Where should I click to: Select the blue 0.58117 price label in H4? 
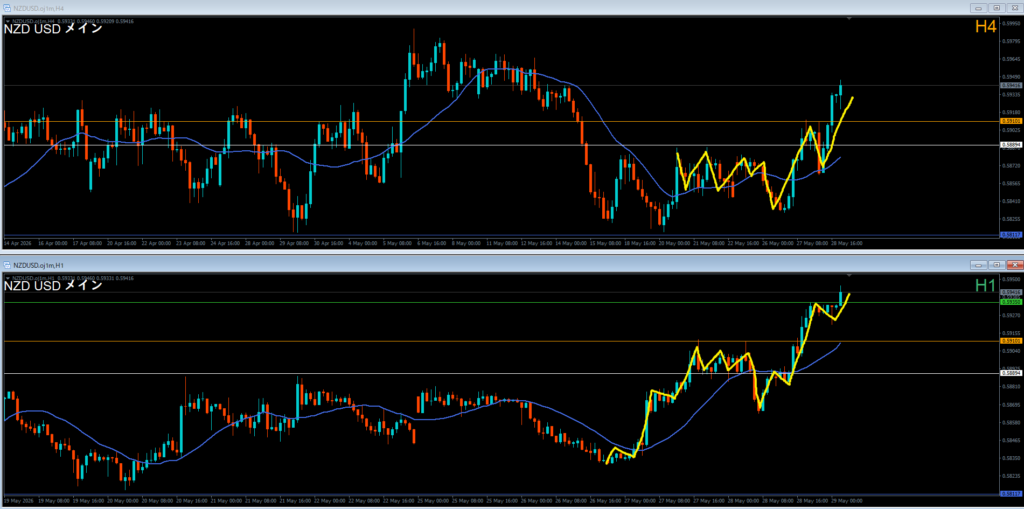pyautogui.click(x=1010, y=235)
